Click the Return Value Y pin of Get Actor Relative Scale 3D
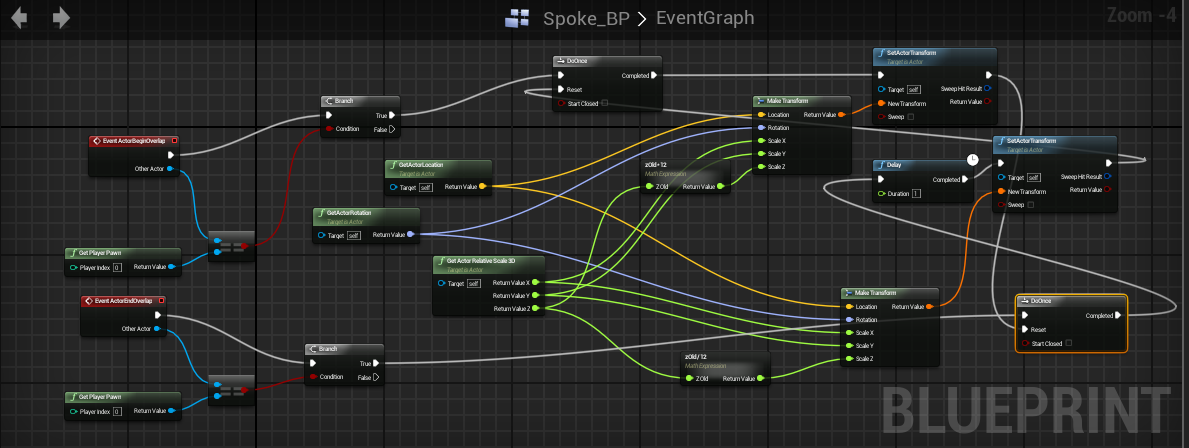Viewport: 1189px width, 448px height. point(535,296)
